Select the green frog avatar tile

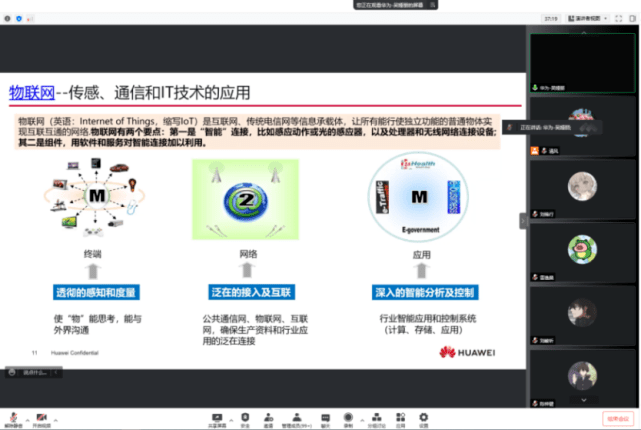pyautogui.click(x=583, y=253)
